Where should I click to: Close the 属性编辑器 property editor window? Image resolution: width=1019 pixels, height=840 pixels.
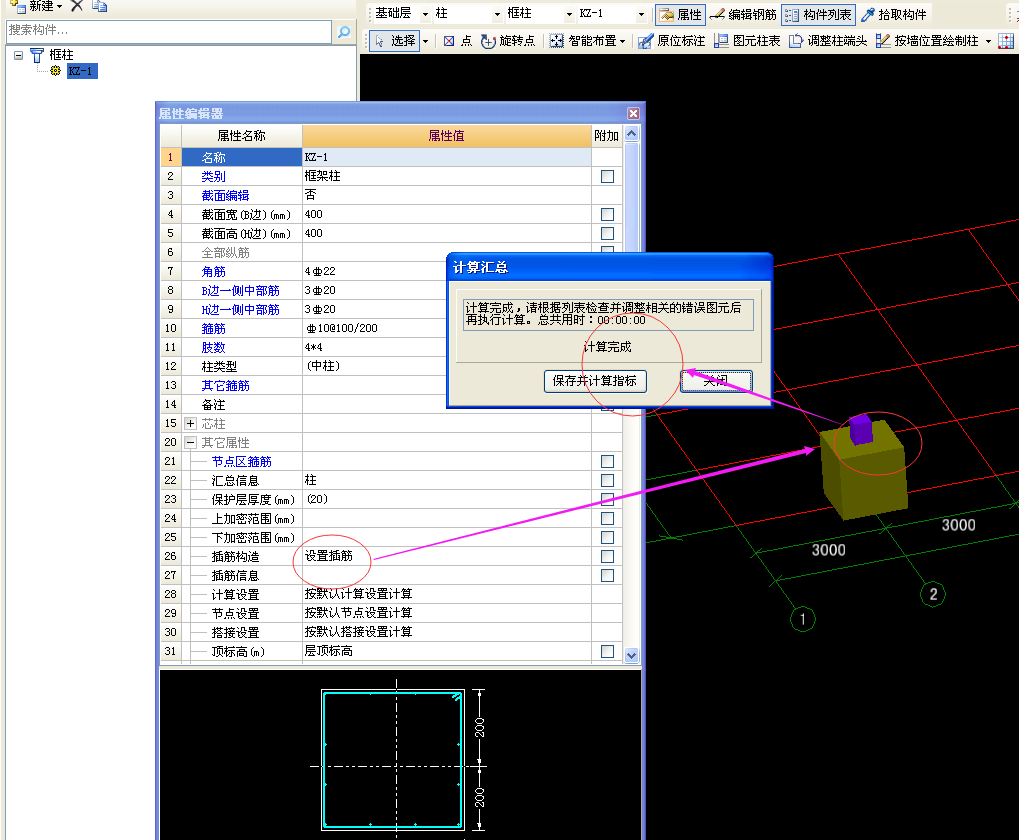pyautogui.click(x=633, y=113)
